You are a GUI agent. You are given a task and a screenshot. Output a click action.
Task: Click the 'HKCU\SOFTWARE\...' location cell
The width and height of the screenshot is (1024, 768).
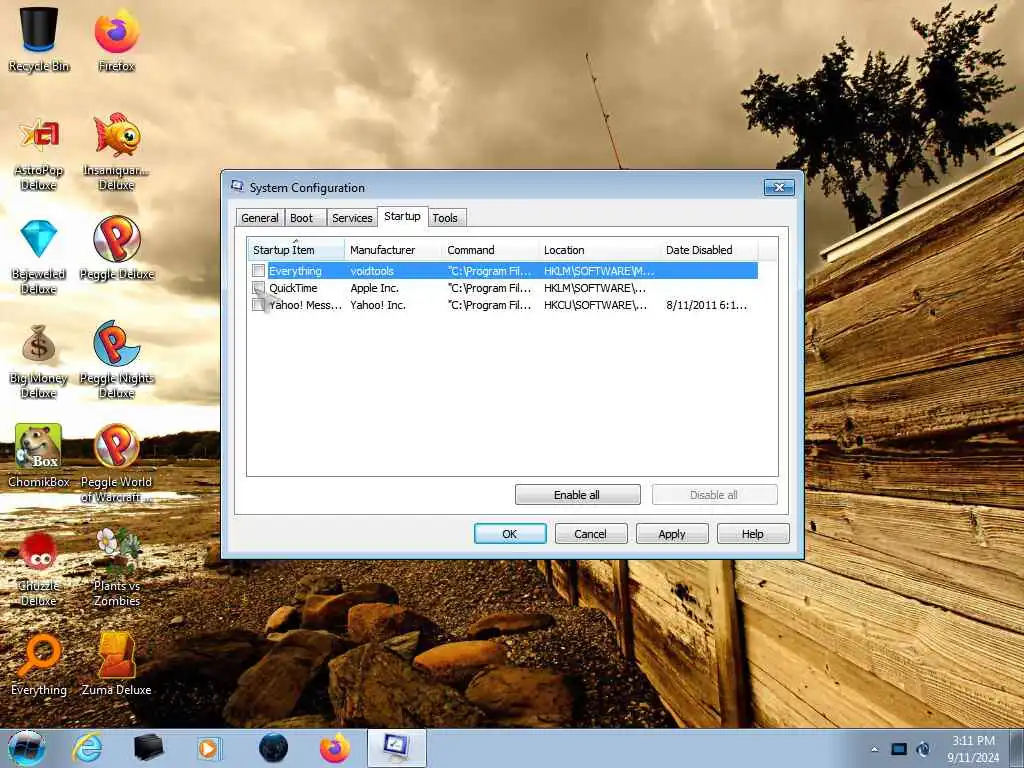point(595,305)
